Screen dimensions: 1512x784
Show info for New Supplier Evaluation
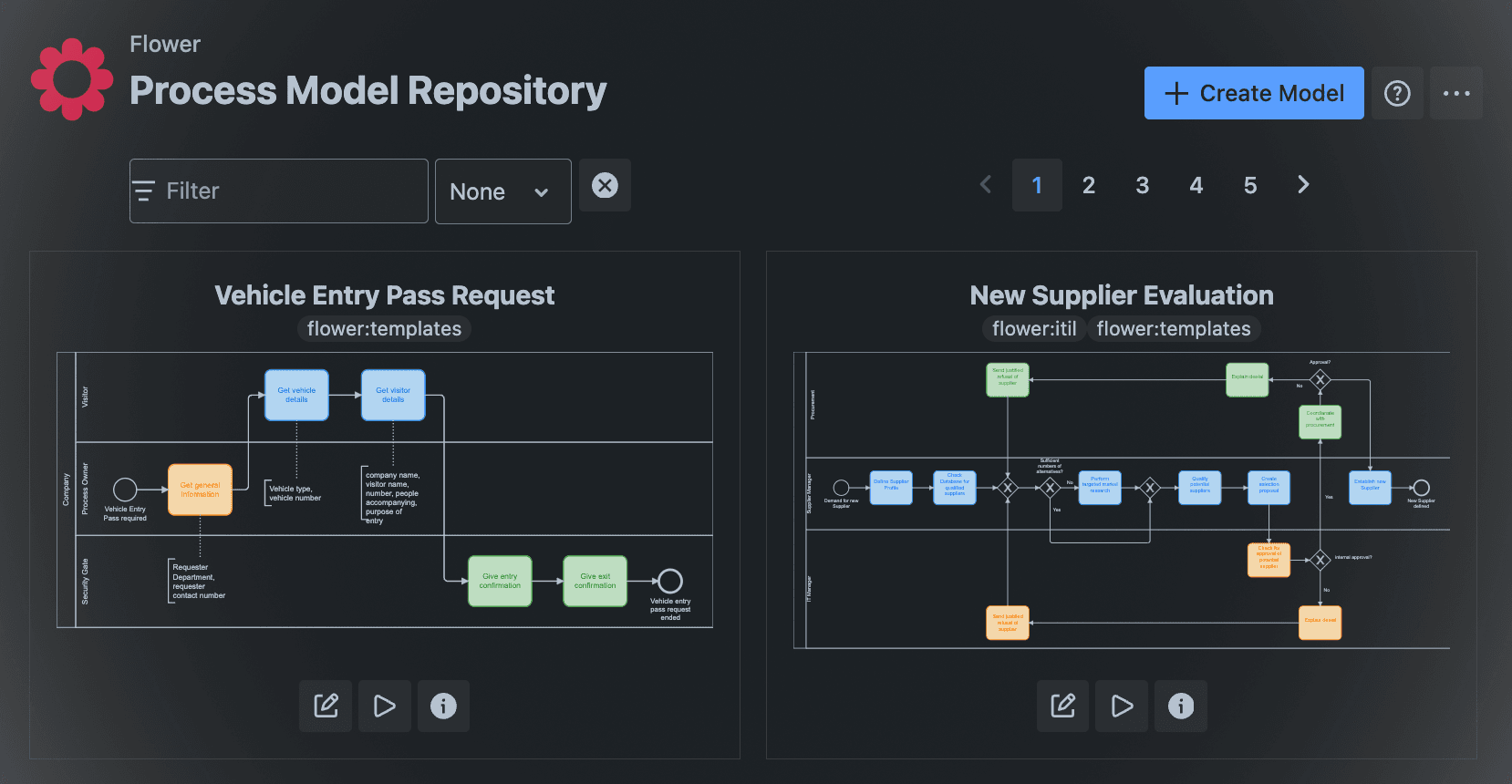[1180, 706]
